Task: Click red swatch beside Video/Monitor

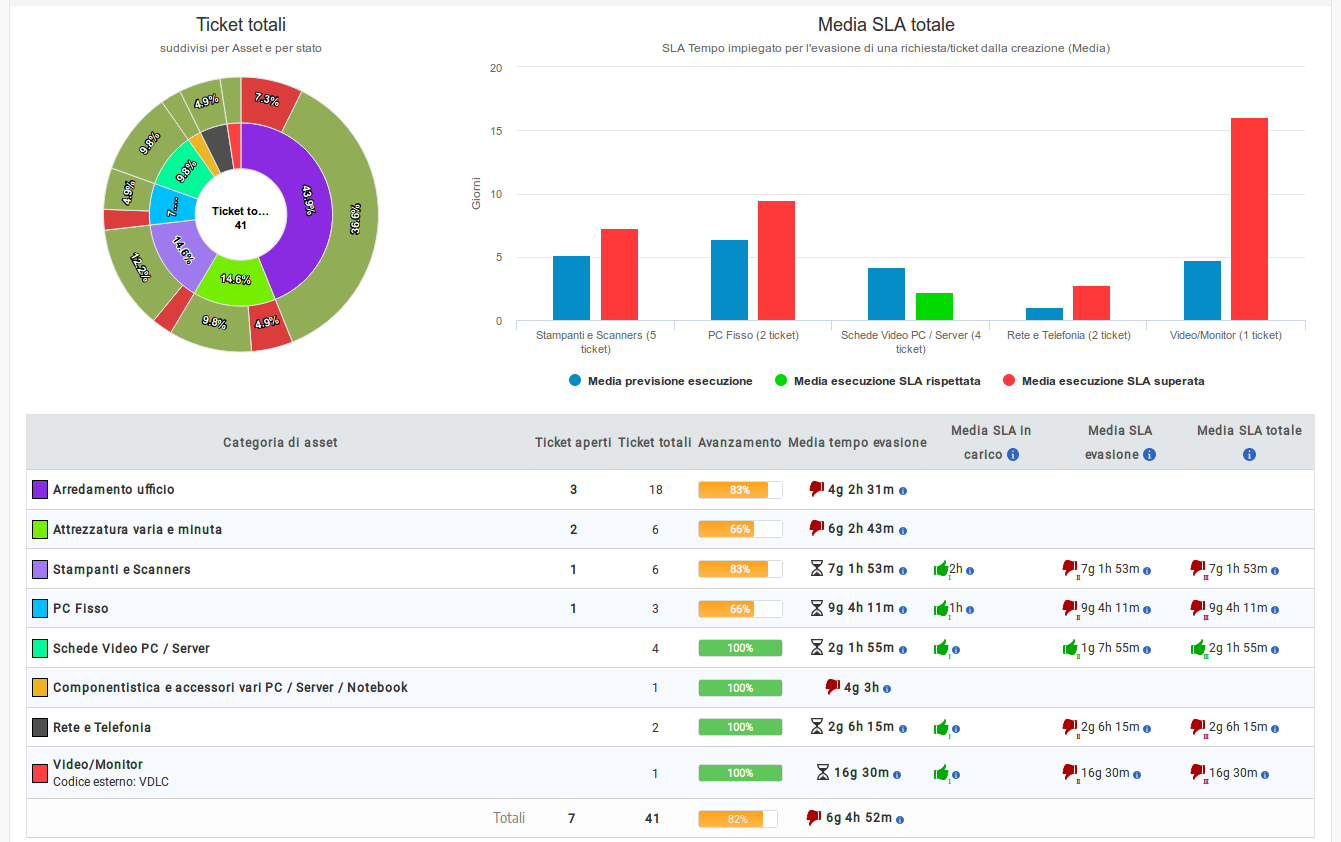Action: pyautogui.click(x=40, y=772)
